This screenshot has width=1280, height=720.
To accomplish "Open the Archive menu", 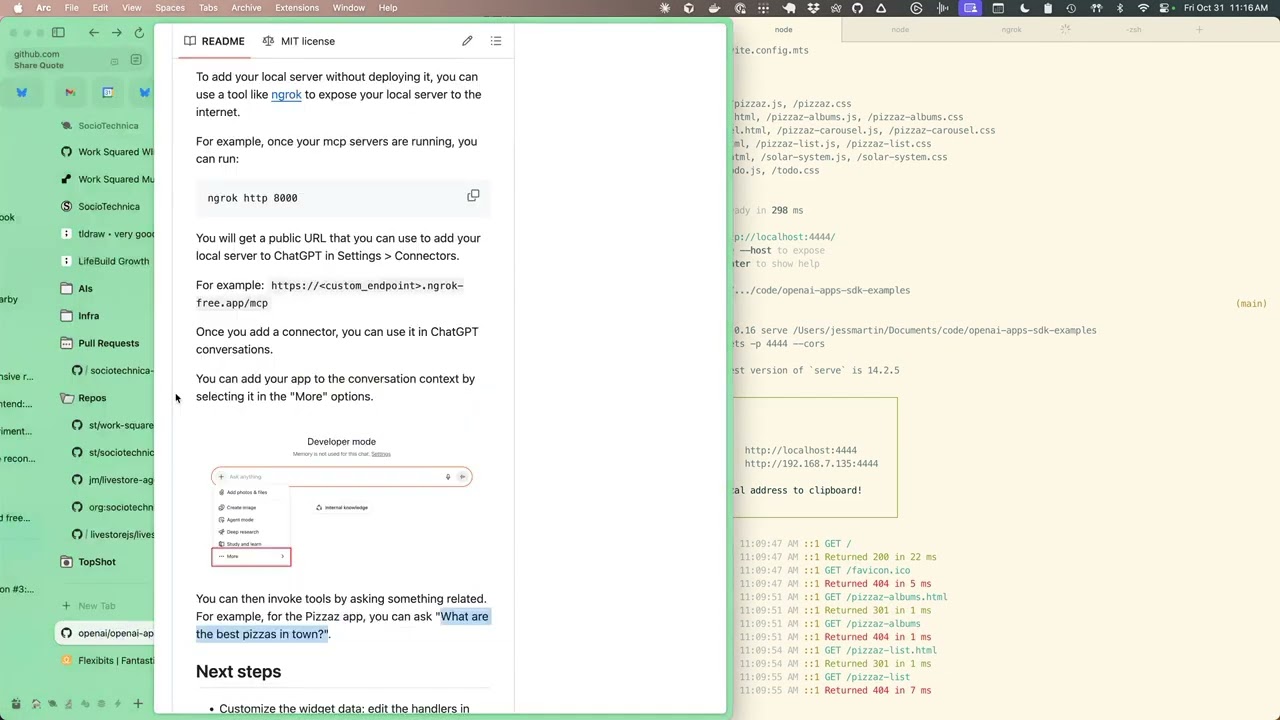I will (246, 8).
